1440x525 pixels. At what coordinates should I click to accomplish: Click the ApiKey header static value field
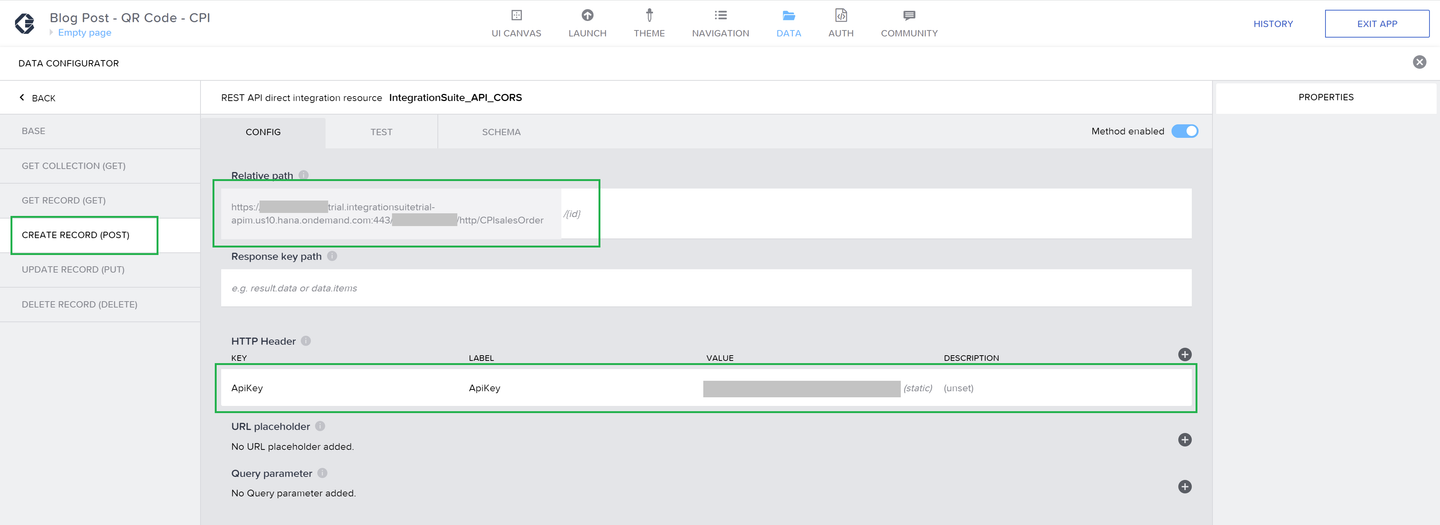coord(802,388)
